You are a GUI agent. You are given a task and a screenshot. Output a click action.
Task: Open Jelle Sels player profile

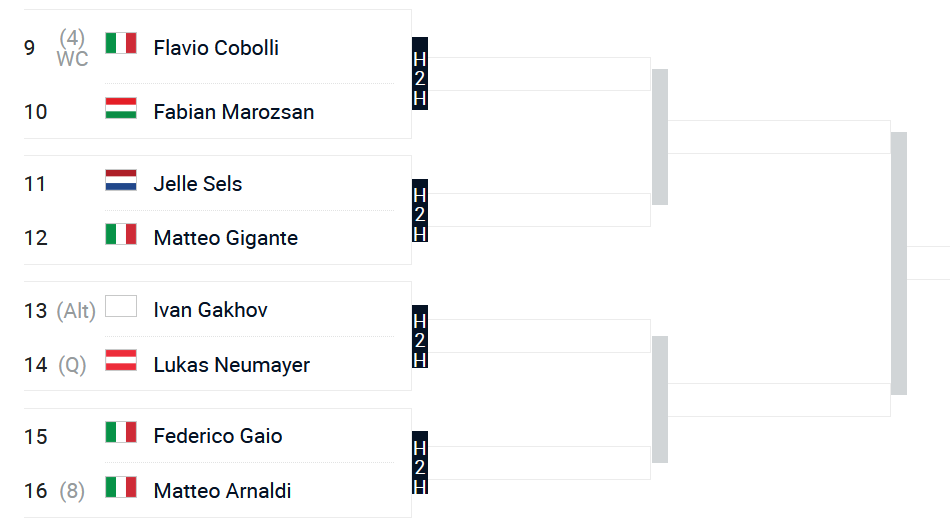(x=198, y=184)
